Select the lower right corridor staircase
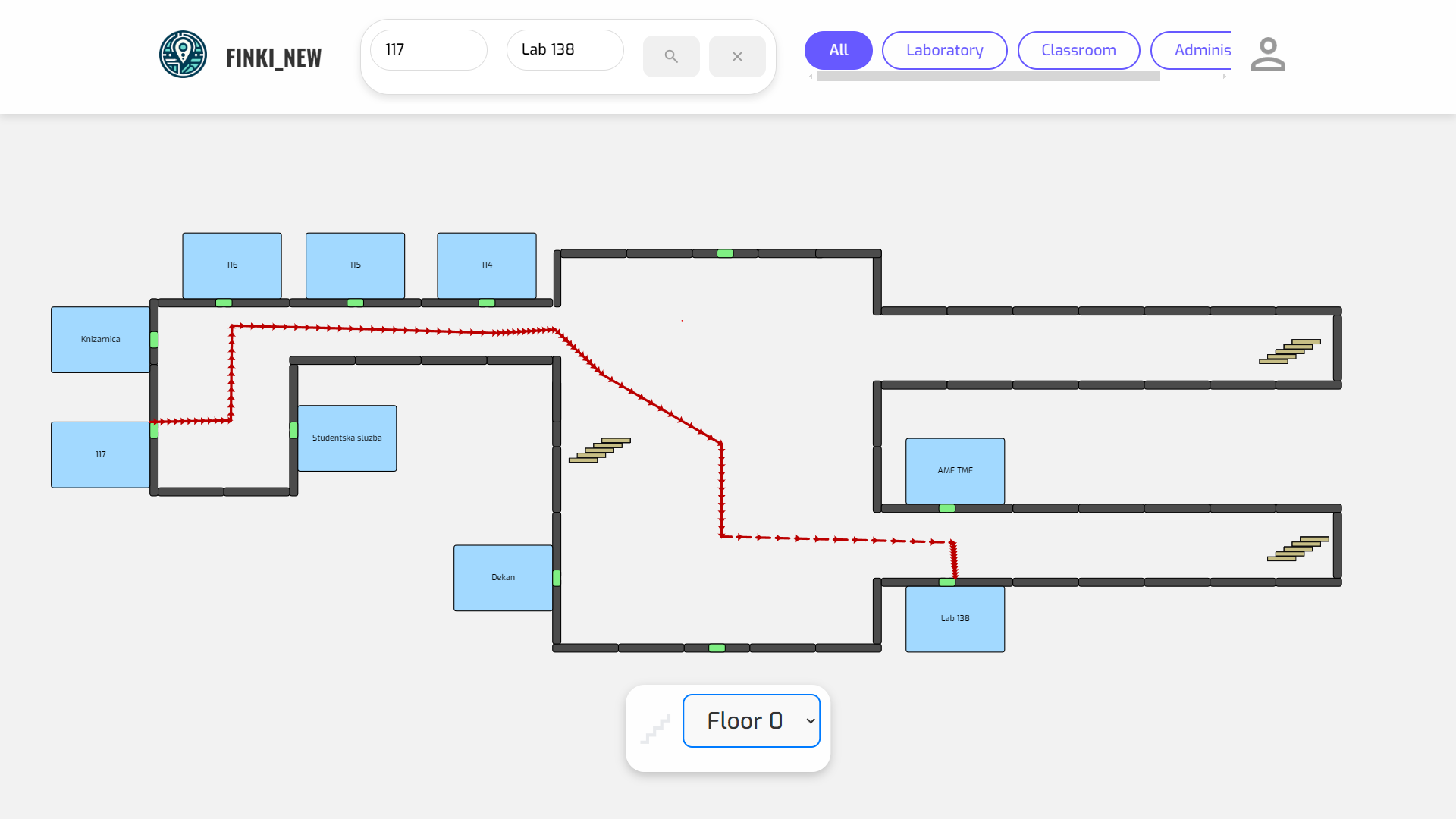Viewport: 1456px width, 819px height. click(1298, 548)
